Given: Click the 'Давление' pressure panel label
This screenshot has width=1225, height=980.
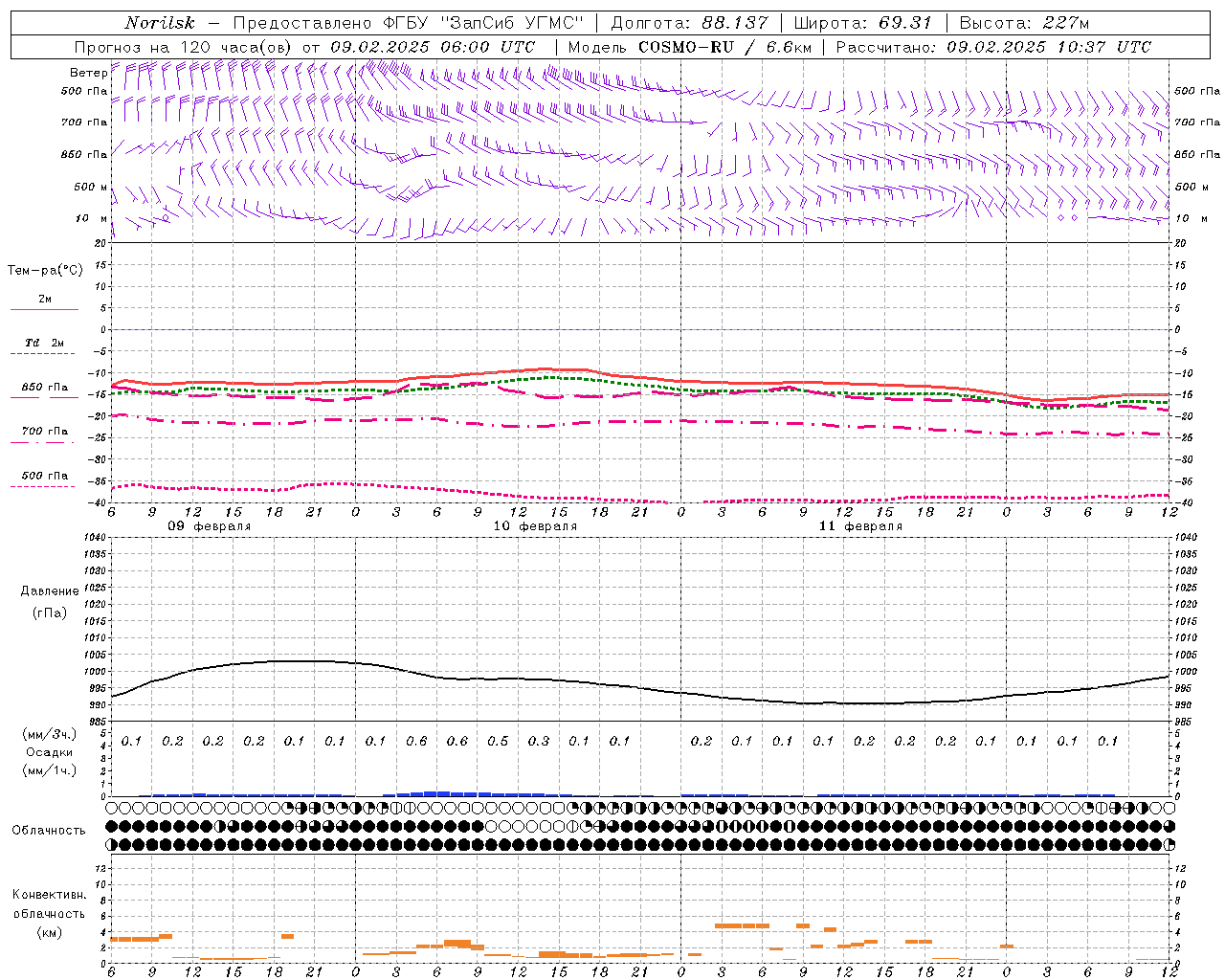Looking at the screenshot, I should tap(50, 591).
